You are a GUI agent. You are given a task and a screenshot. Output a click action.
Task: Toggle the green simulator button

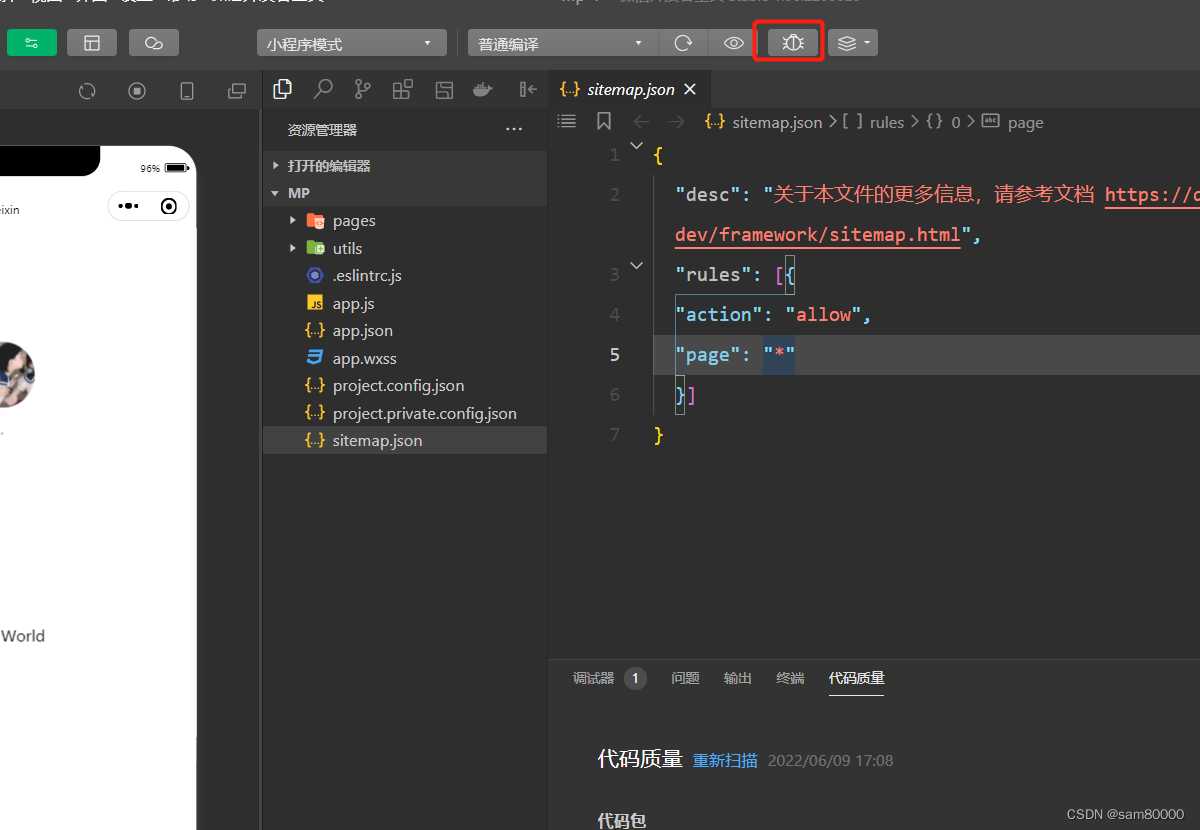(32, 43)
